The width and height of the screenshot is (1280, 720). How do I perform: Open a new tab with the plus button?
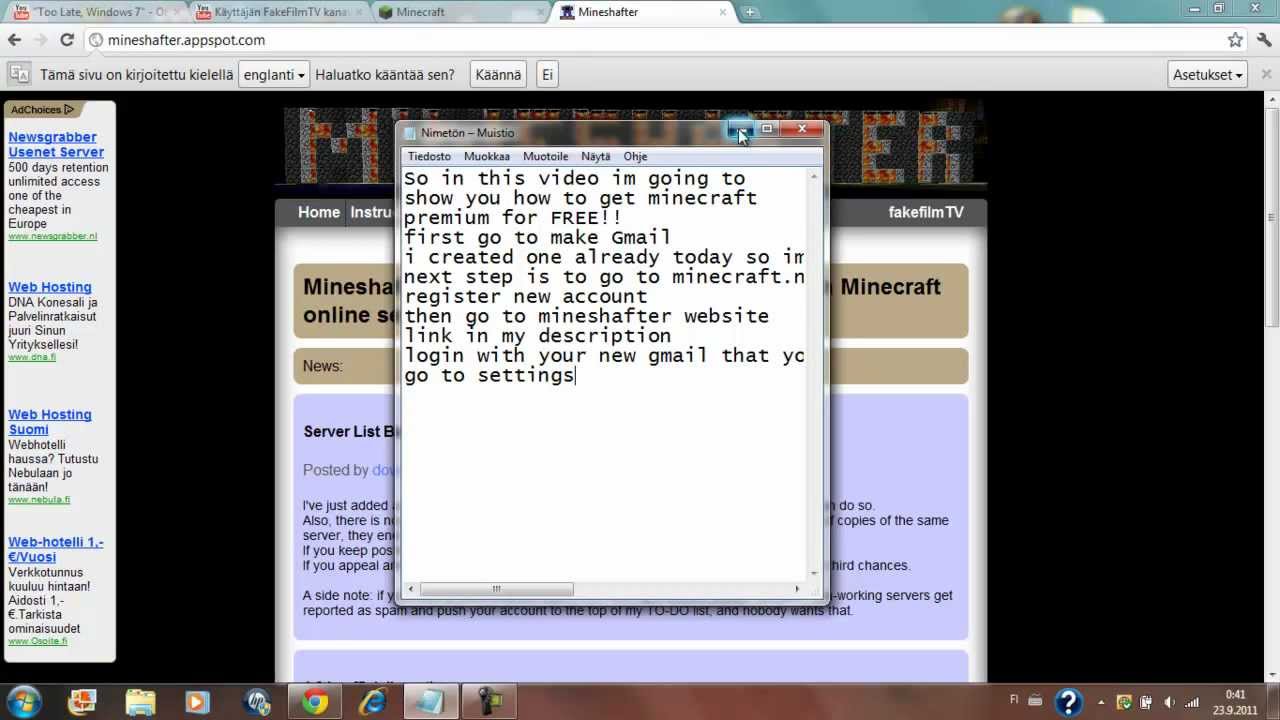point(750,12)
